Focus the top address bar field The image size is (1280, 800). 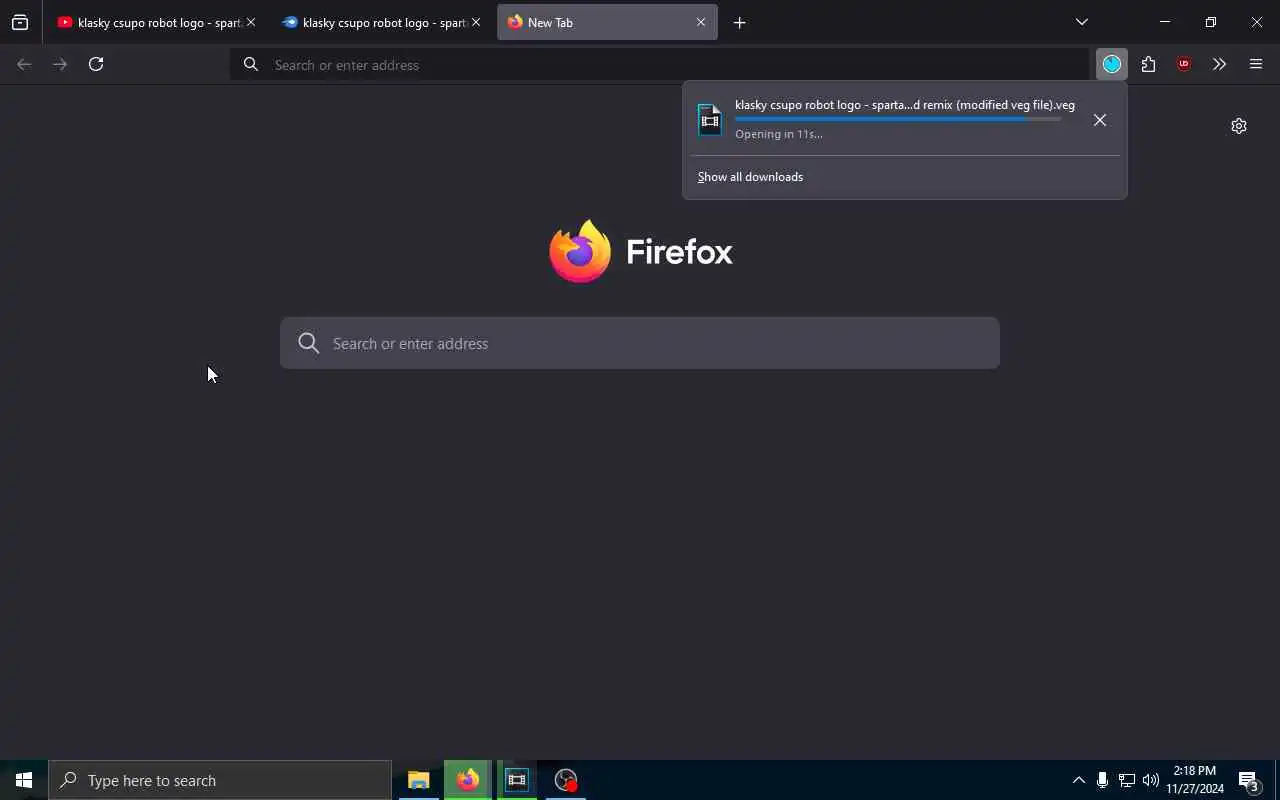[660, 64]
